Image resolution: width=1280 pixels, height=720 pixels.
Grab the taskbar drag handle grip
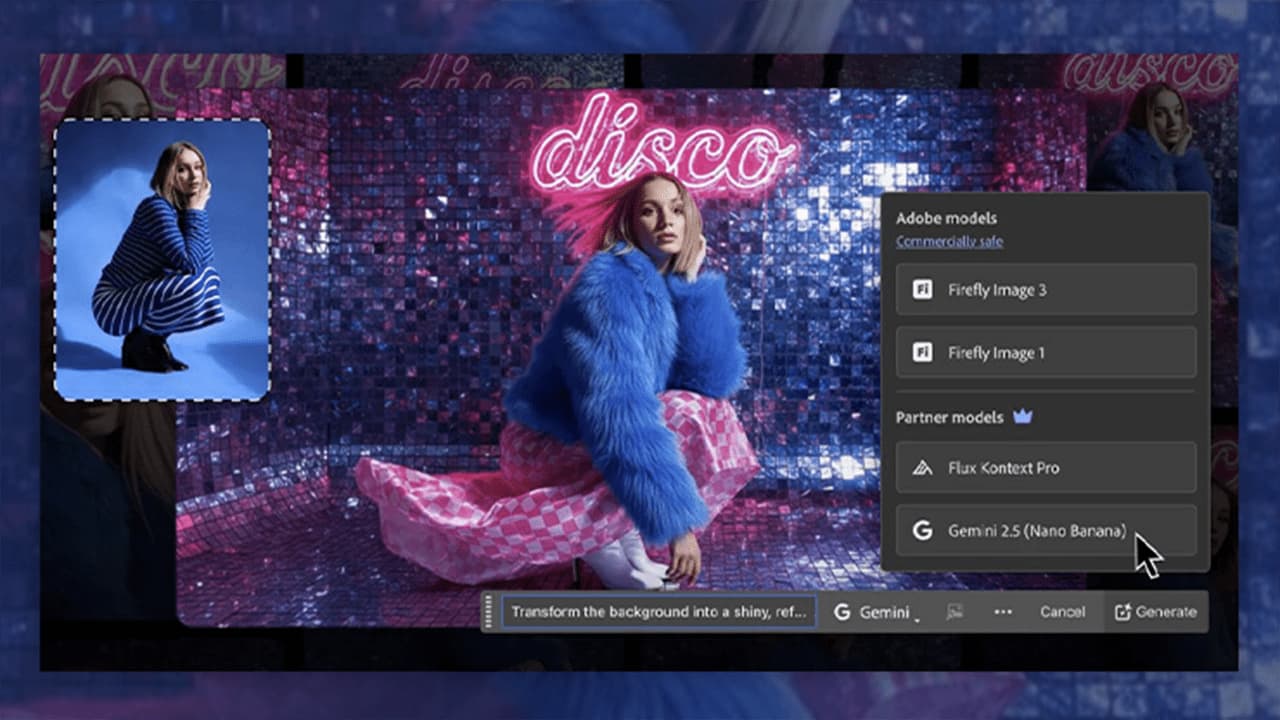(x=489, y=612)
